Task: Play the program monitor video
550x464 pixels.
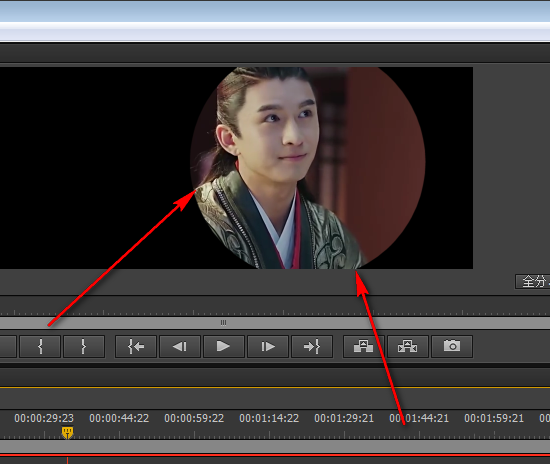Action: tap(224, 347)
